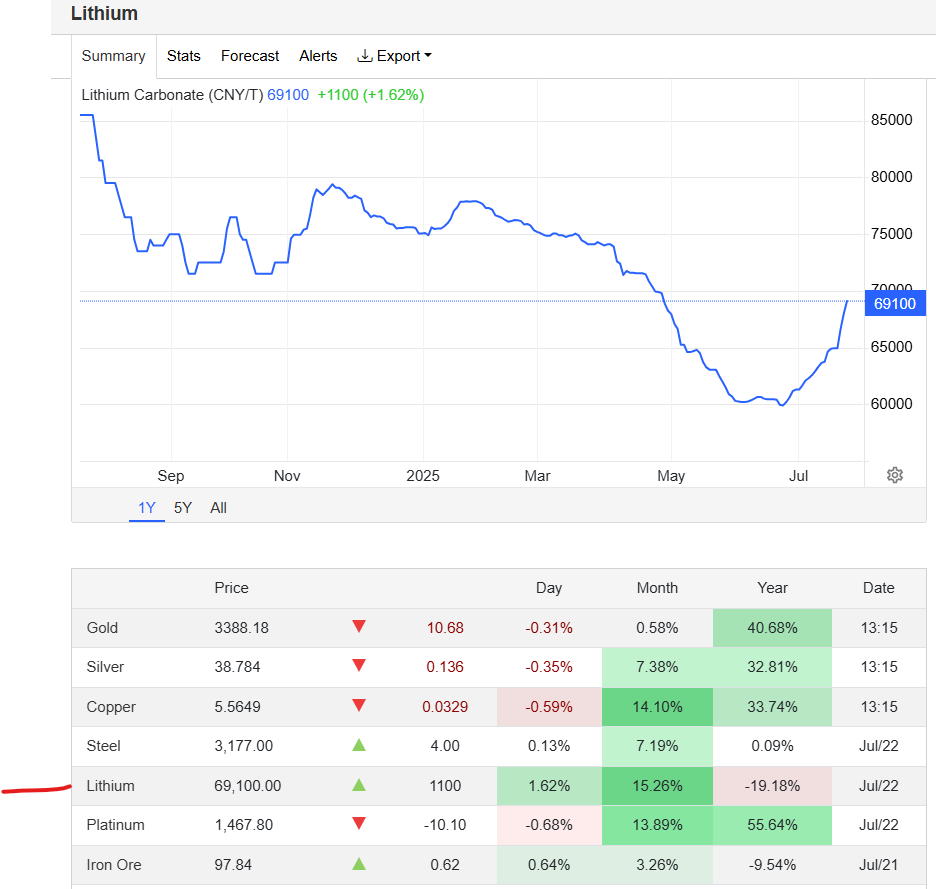The image size is (936, 889).
Task: Click the 69100 price label on chart axis
Action: pos(894,303)
